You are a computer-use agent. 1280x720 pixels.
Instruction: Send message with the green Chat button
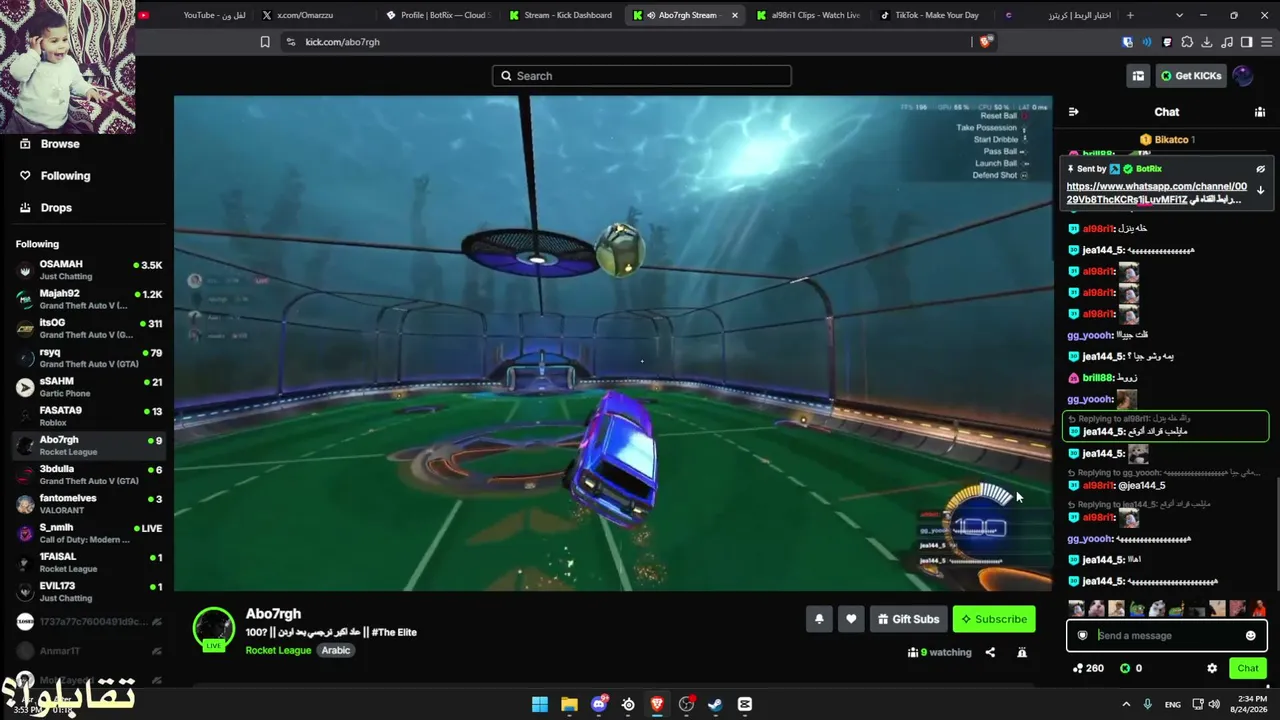click(x=1248, y=668)
